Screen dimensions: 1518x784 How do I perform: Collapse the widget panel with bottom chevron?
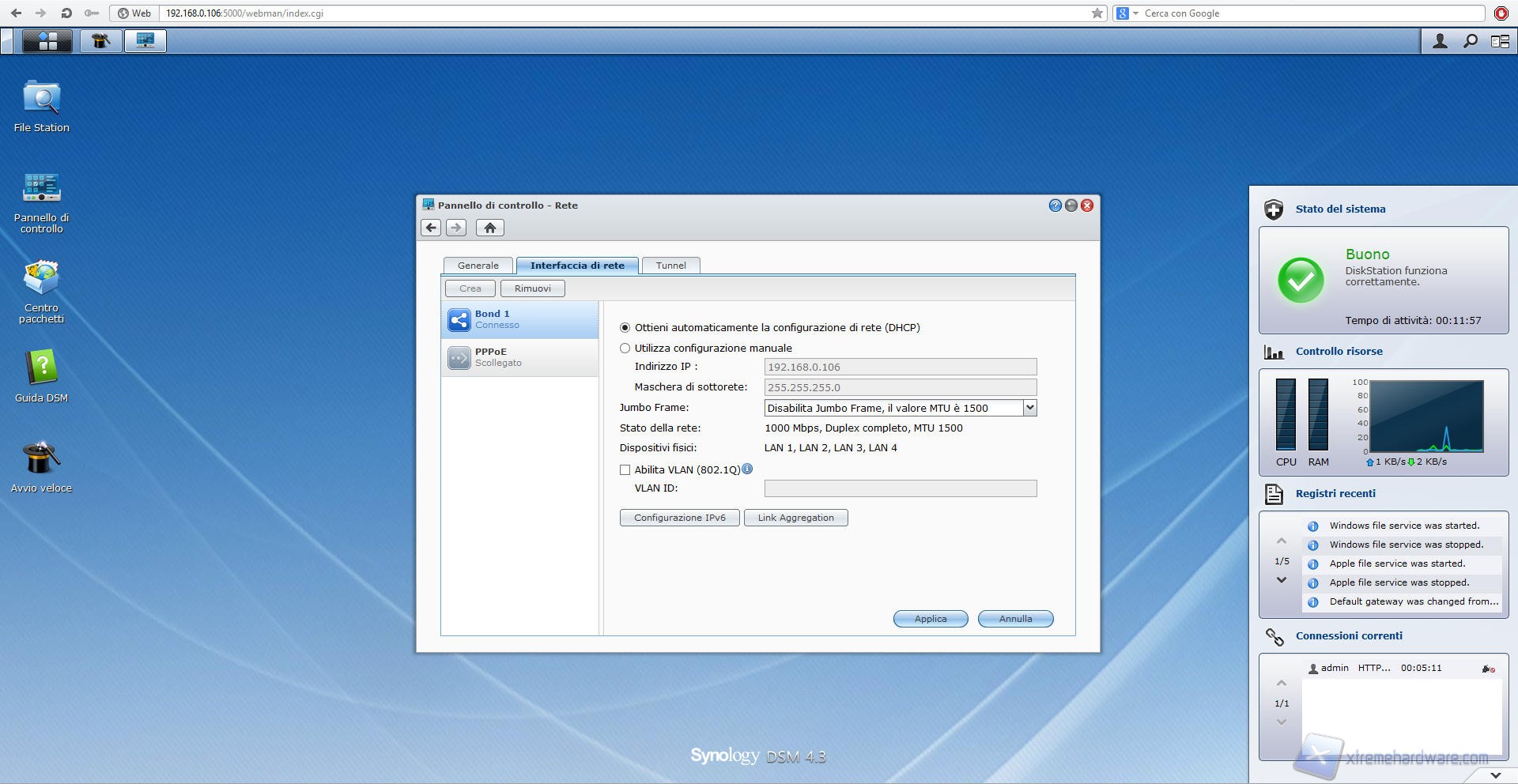pyautogui.click(x=1495, y=775)
